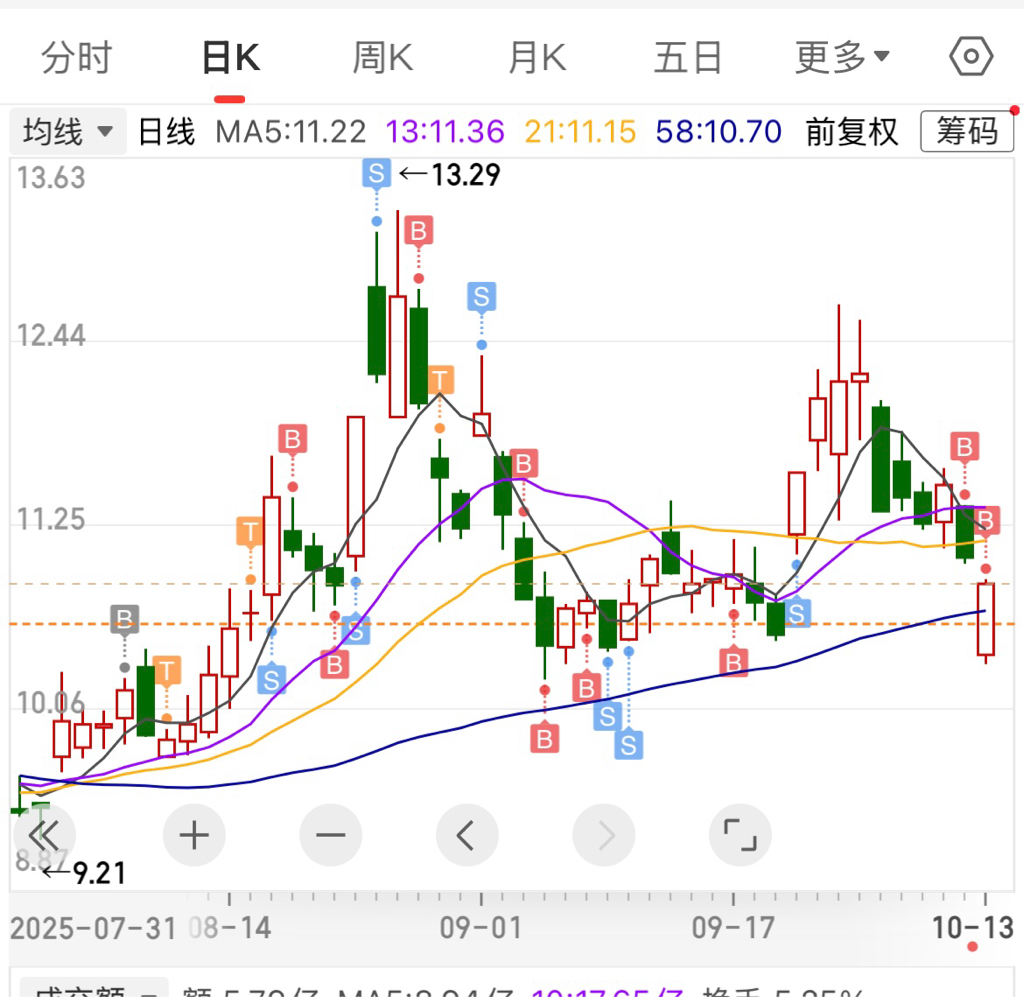Tap the B marker beside the 13.29 peak
The height and width of the screenshot is (997, 1024).
click(419, 230)
